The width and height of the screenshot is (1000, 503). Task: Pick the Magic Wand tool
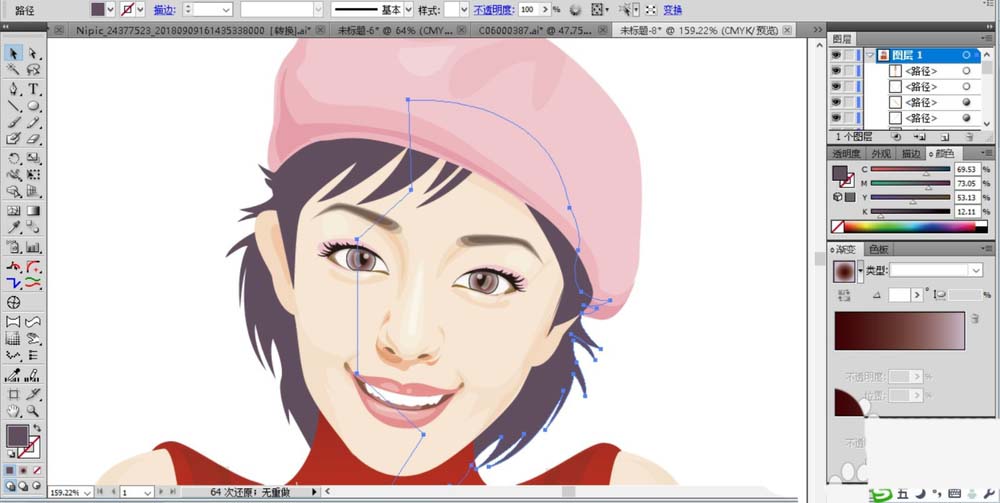(x=13, y=69)
